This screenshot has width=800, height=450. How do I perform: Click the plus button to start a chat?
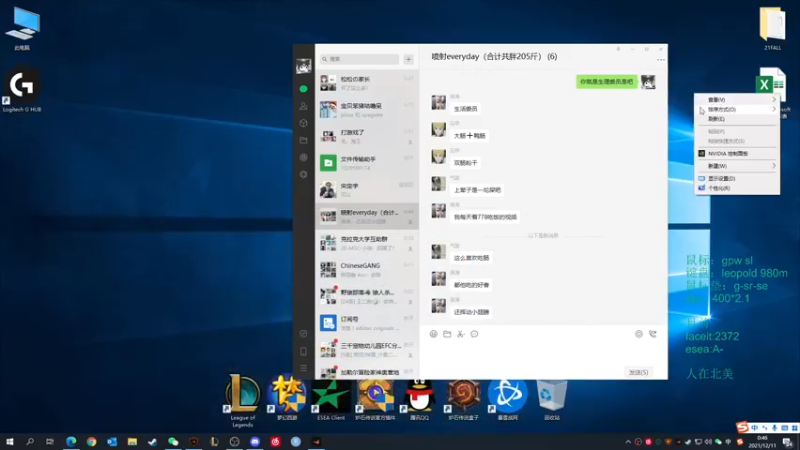tap(408, 59)
